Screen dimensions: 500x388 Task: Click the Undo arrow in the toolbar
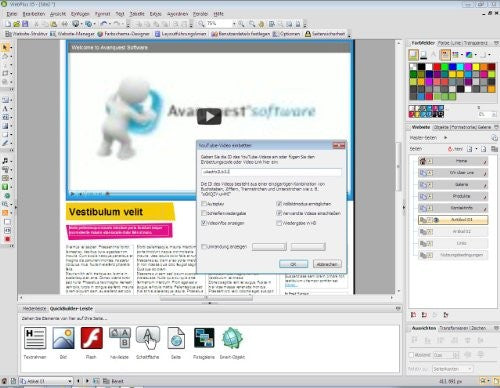[x=104, y=24]
